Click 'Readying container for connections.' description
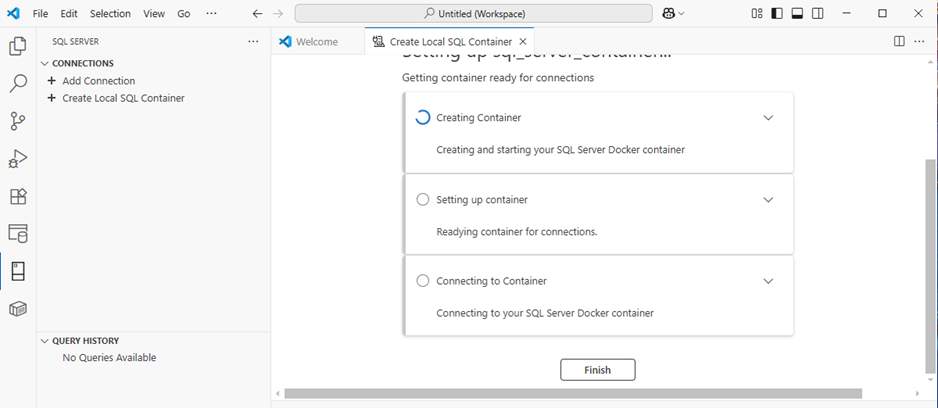The image size is (938, 408). tap(517, 232)
